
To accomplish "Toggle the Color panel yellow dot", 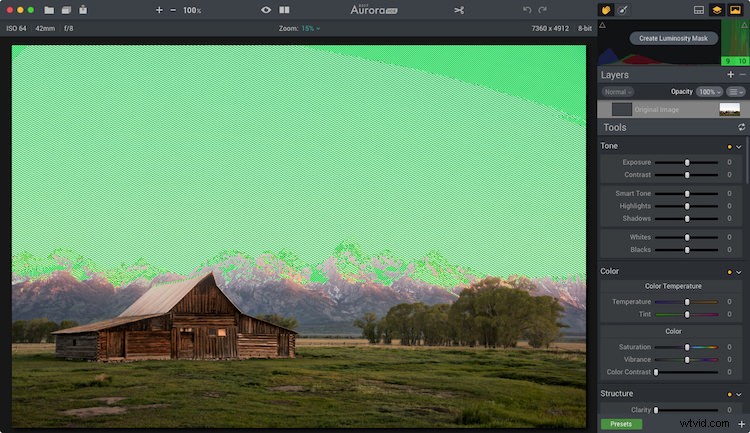I will coord(729,272).
